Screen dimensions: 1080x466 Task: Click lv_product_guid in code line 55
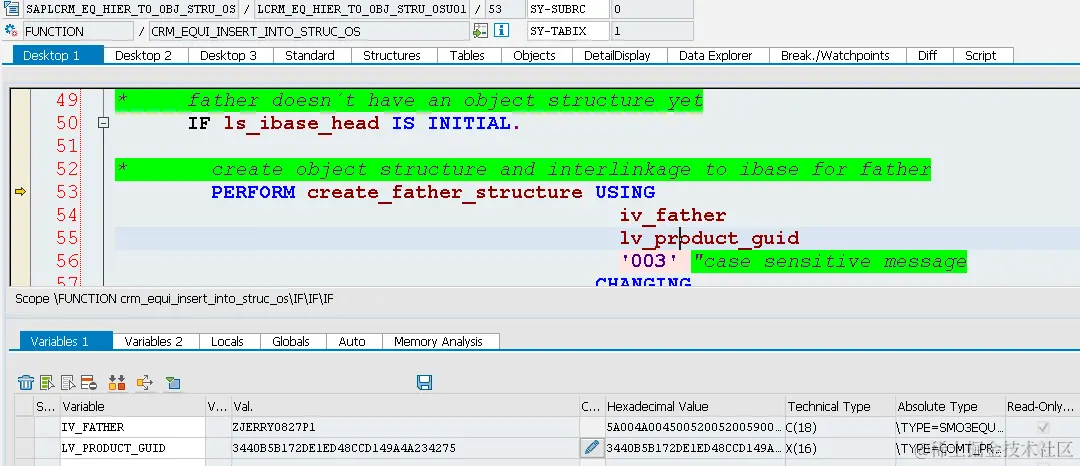point(709,238)
